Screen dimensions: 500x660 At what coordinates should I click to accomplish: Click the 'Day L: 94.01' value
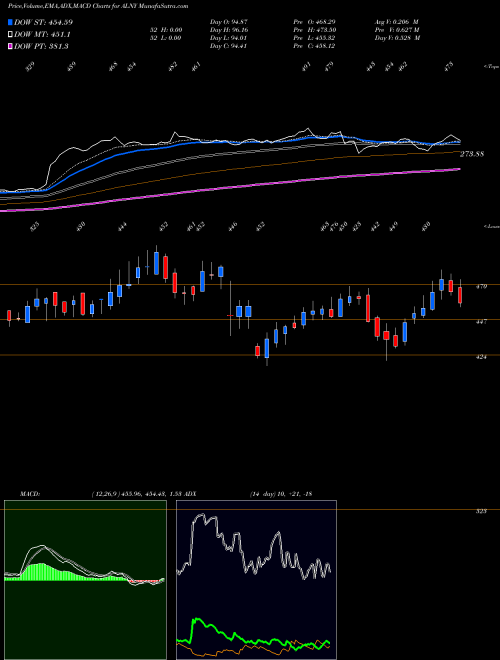pyautogui.click(x=228, y=38)
